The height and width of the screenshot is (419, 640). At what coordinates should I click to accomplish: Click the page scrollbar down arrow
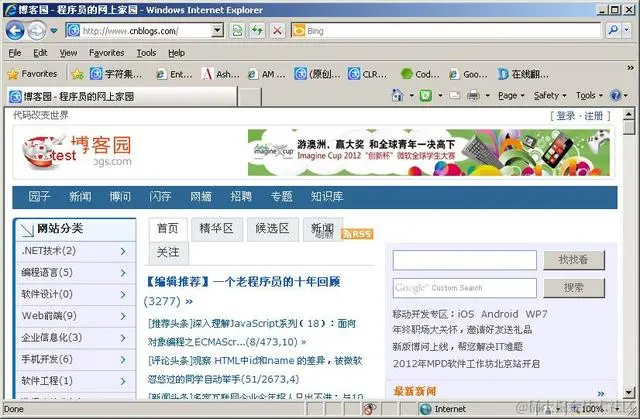pyautogui.click(x=629, y=392)
